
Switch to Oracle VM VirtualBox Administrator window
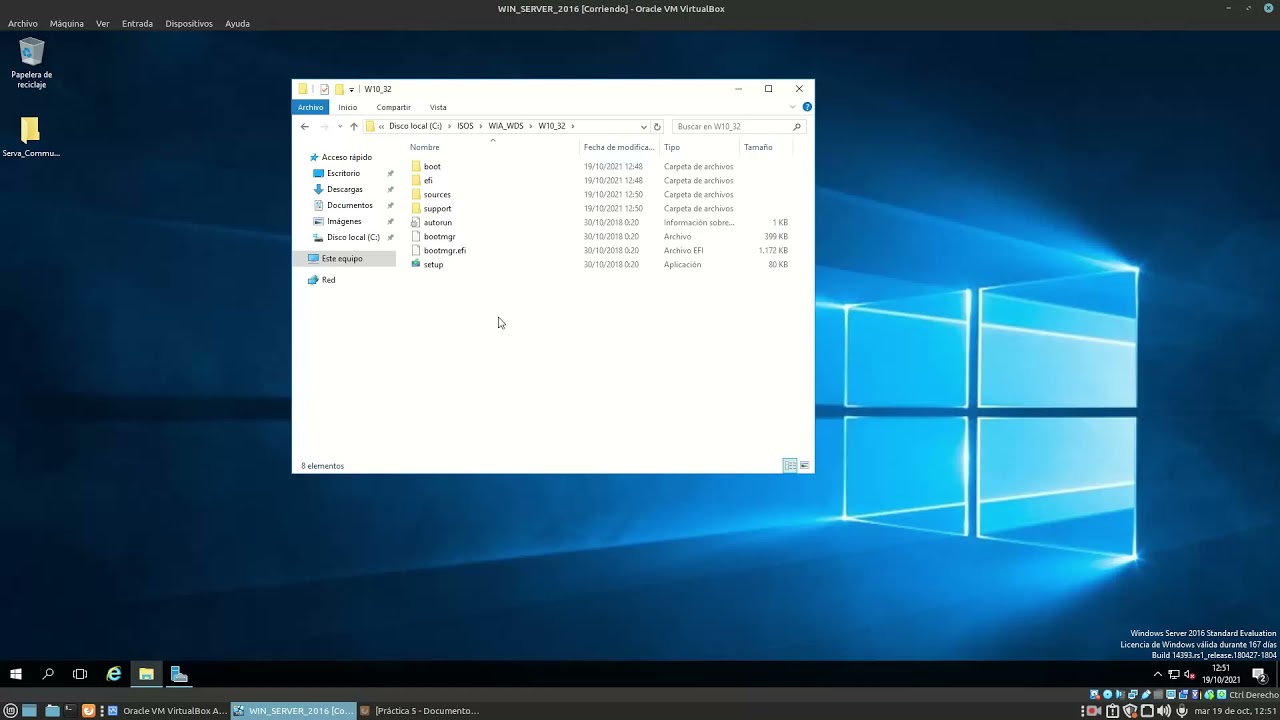coord(168,711)
